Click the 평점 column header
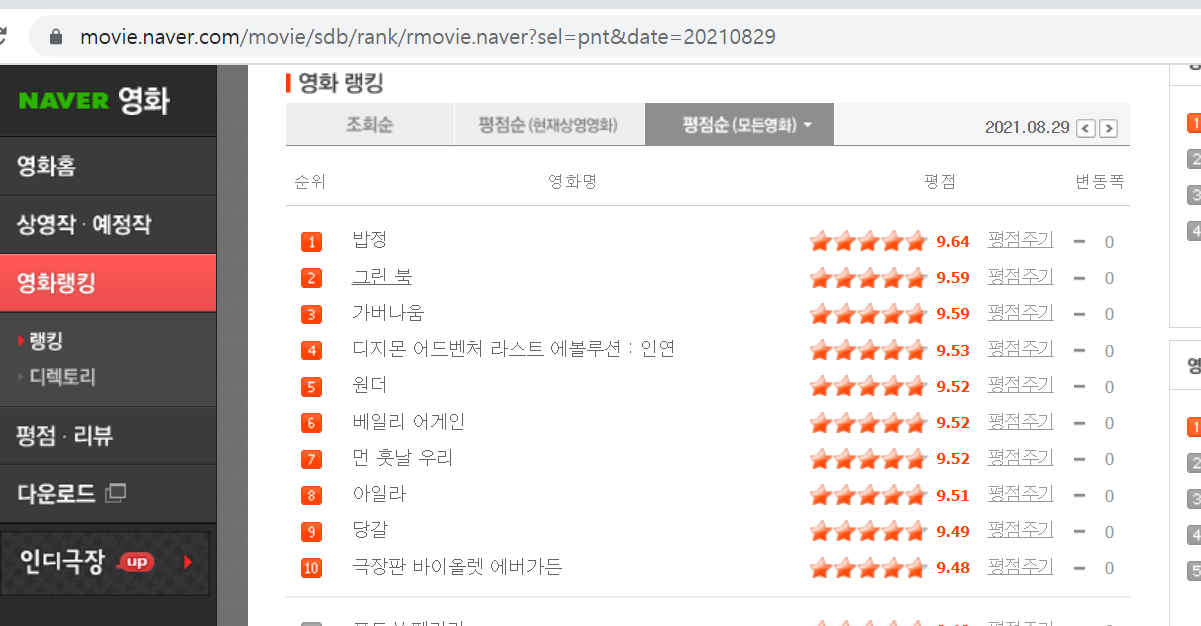1201x626 pixels. [x=940, y=182]
